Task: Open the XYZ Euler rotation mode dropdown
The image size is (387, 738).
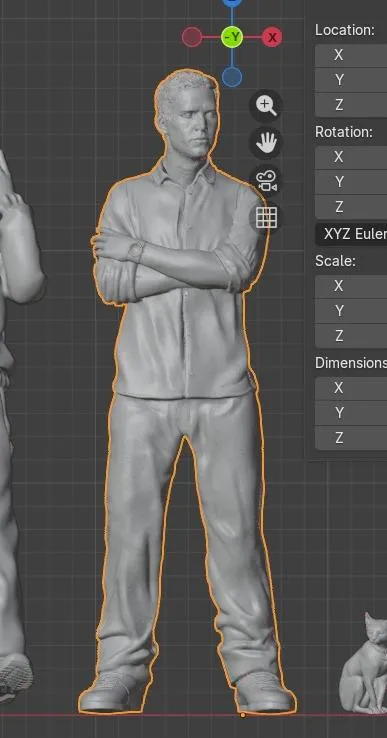Action: coord(351,233)
